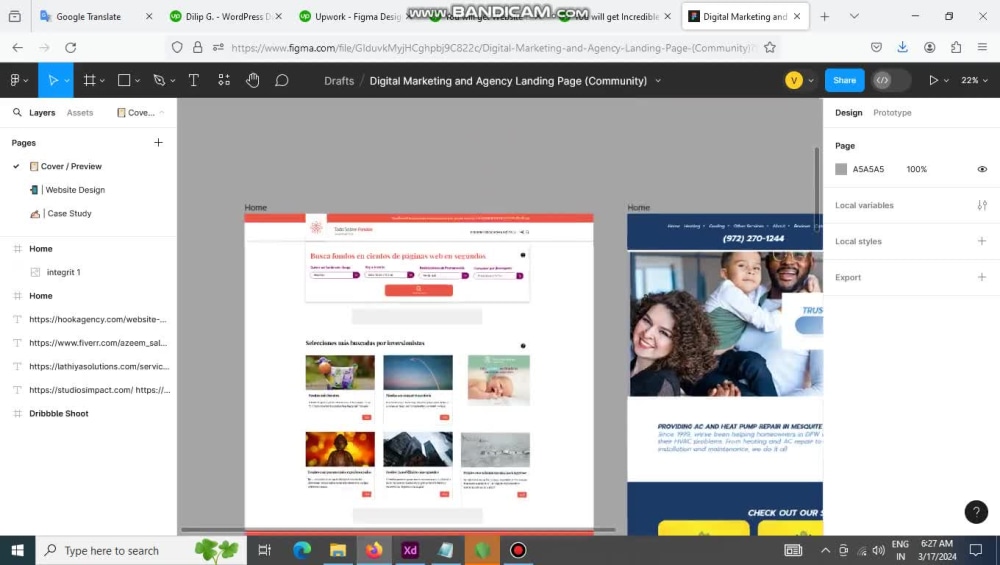Select the Frame tool
Screen dimensions: 1000x565
click(x=89, y=80)
